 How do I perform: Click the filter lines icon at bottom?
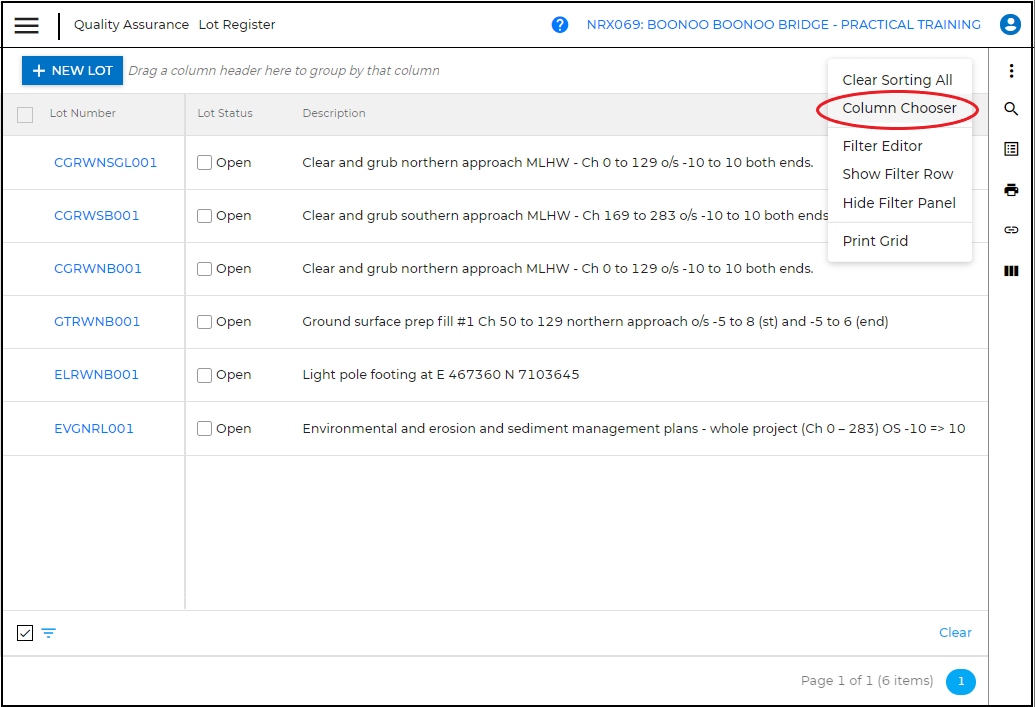[48, 633]
